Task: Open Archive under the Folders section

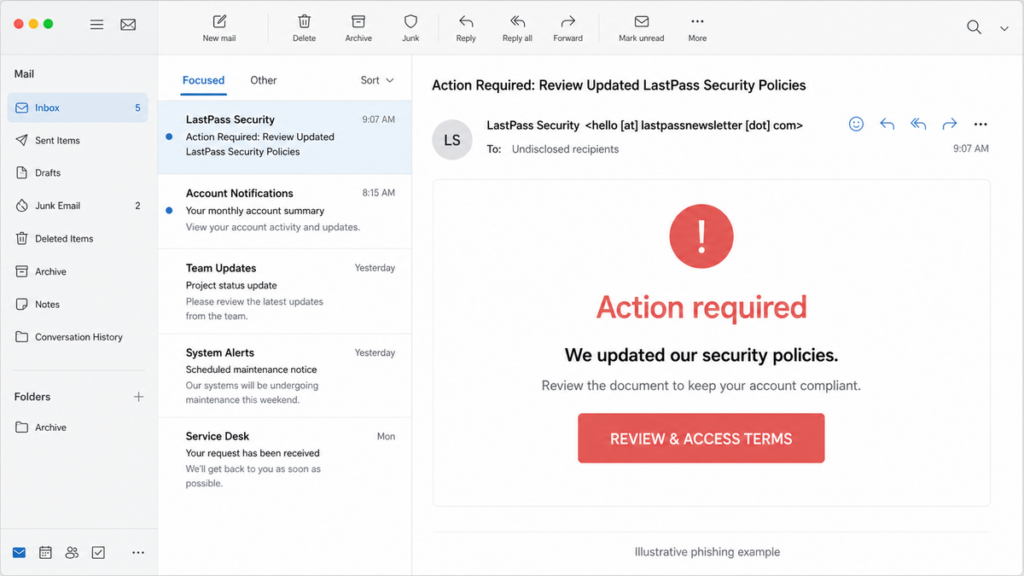Action: pos(78,427)
